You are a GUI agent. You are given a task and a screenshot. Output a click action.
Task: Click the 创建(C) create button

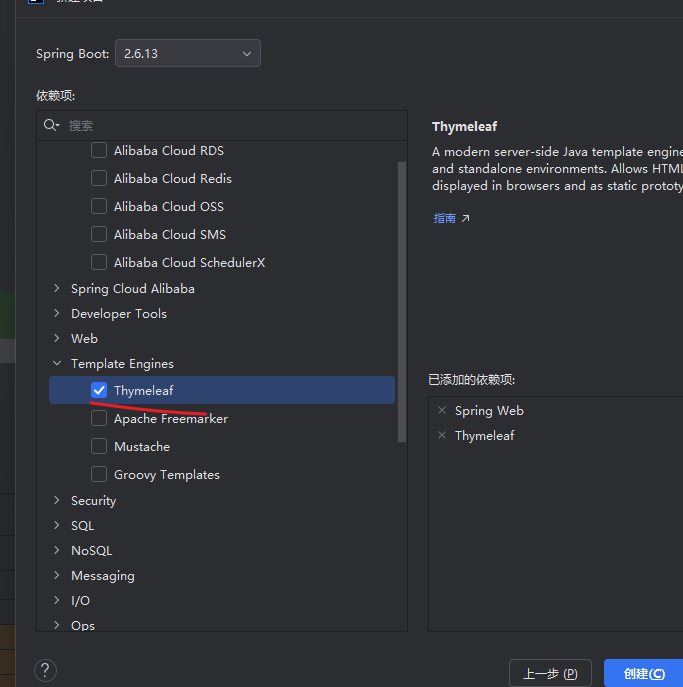643,673
